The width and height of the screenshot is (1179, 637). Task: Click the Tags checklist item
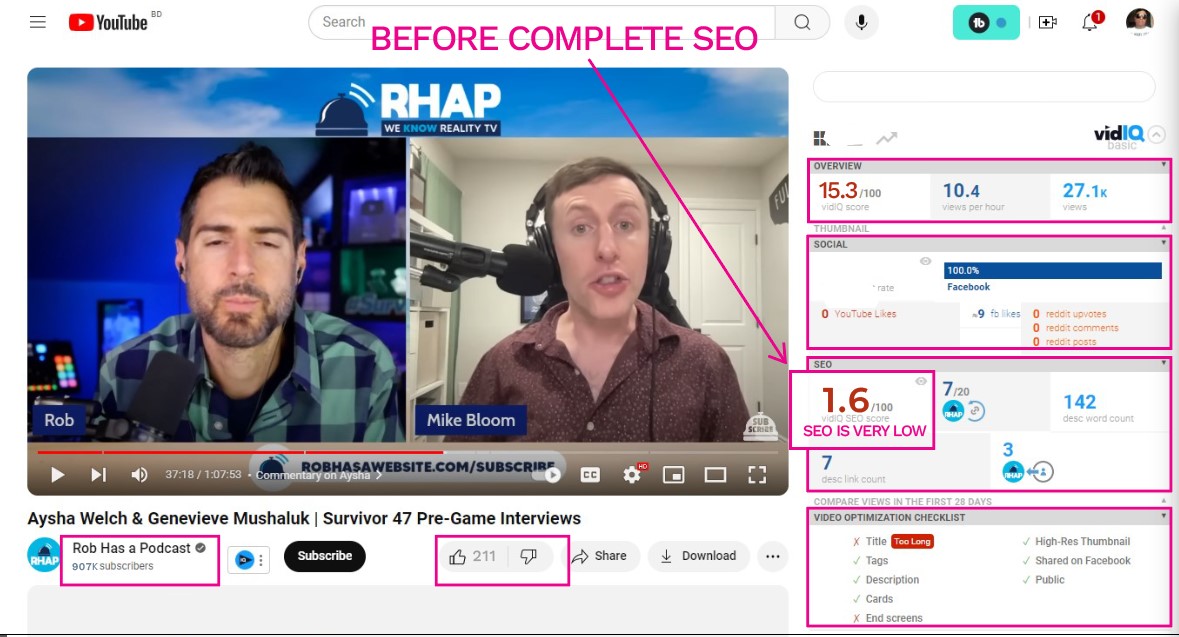point(877,560)
